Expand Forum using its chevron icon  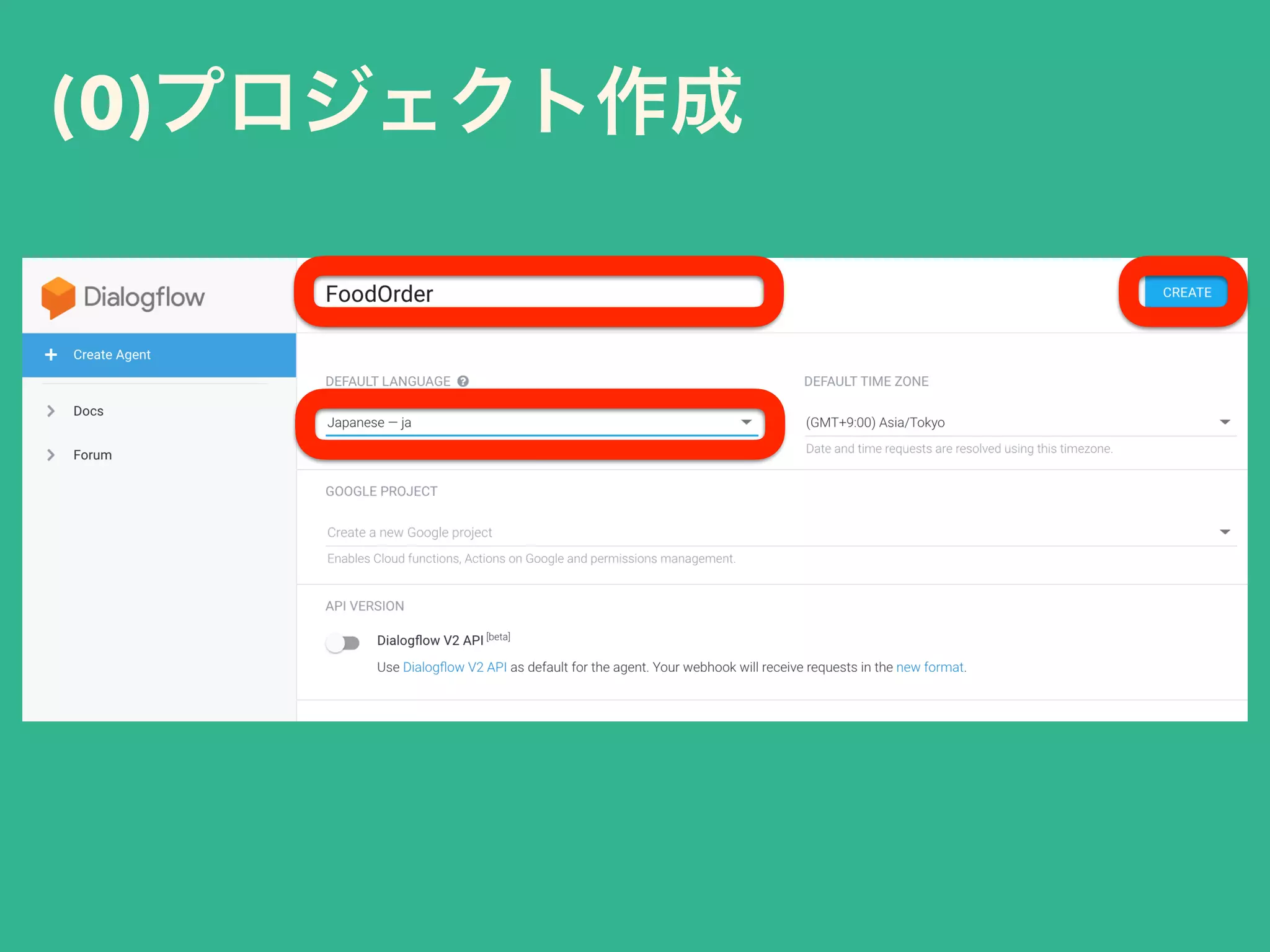coord(51,455)
